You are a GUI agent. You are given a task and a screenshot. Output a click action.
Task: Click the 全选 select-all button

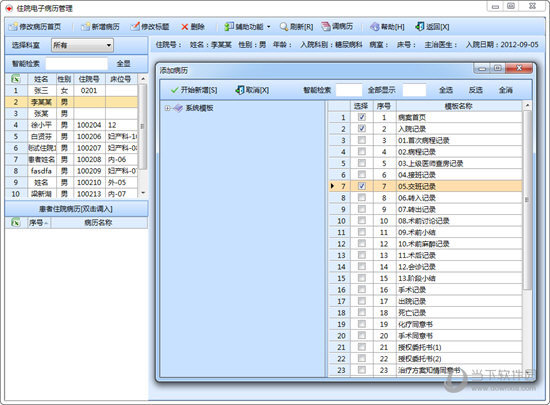(x=446, y=90)
